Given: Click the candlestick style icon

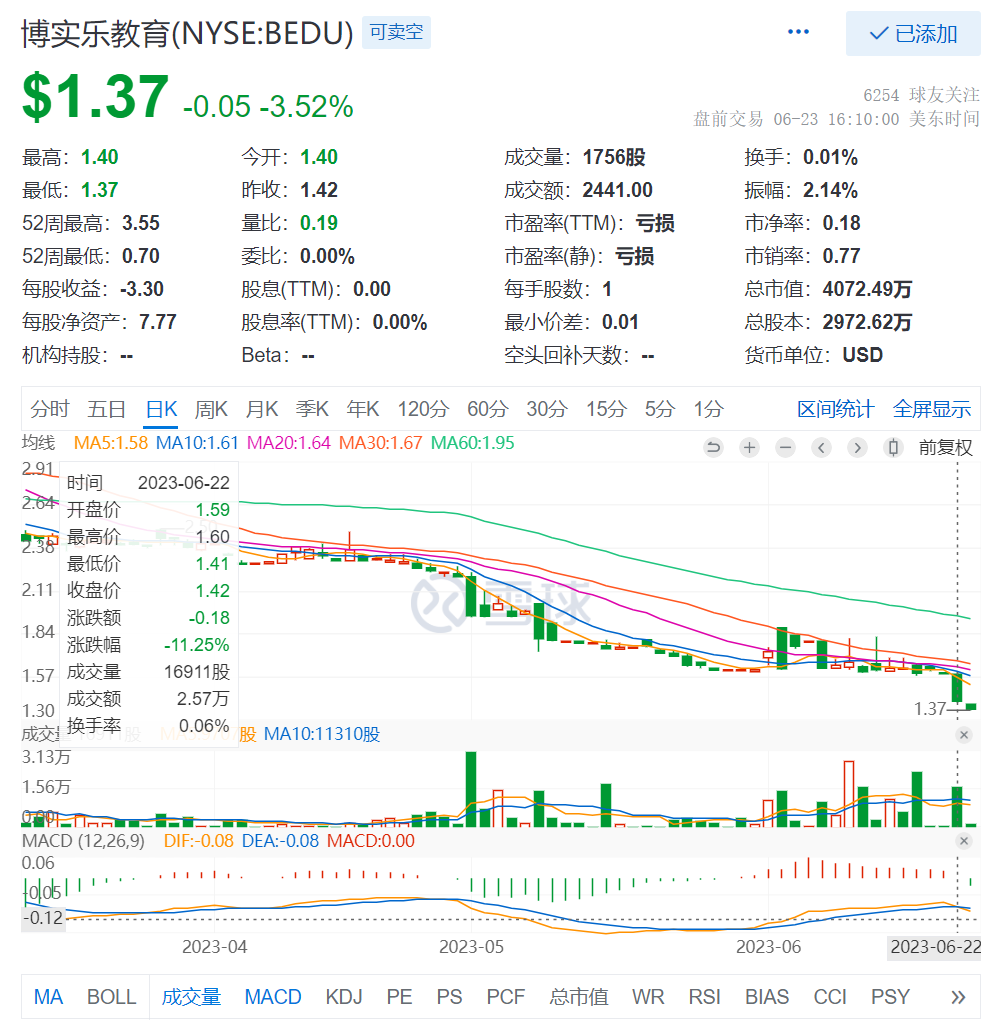Looking at the screenshot, I should (893, 447).
